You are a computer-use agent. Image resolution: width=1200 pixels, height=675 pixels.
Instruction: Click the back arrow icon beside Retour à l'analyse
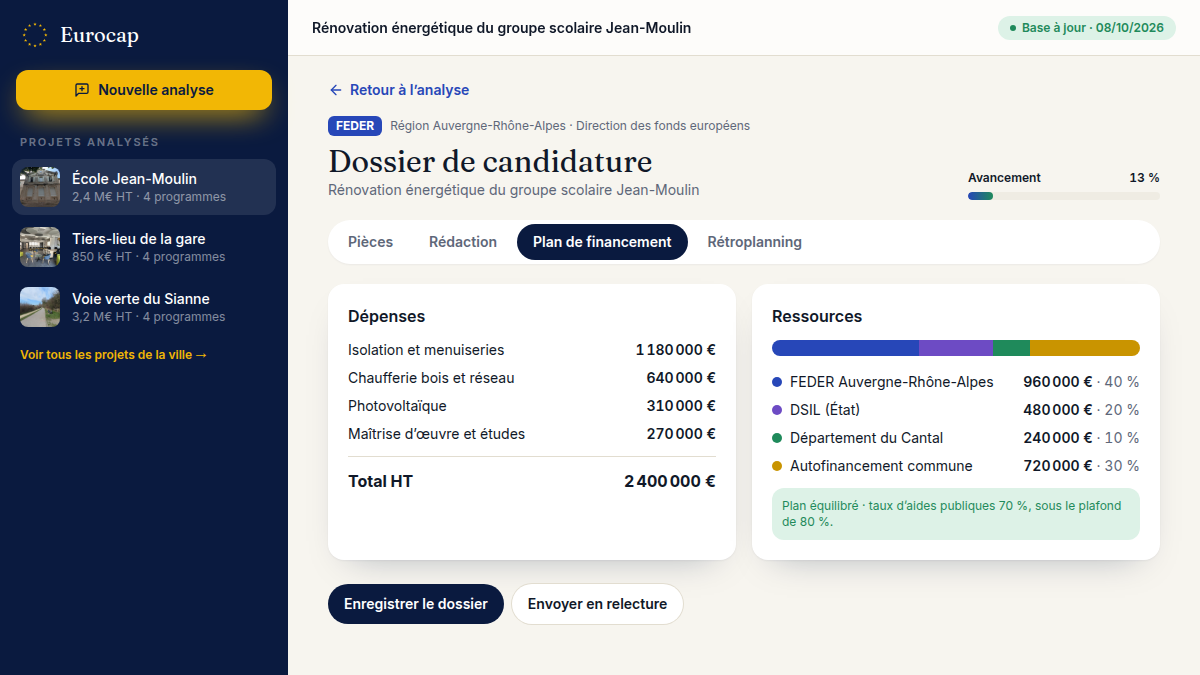tap(336, 90)
